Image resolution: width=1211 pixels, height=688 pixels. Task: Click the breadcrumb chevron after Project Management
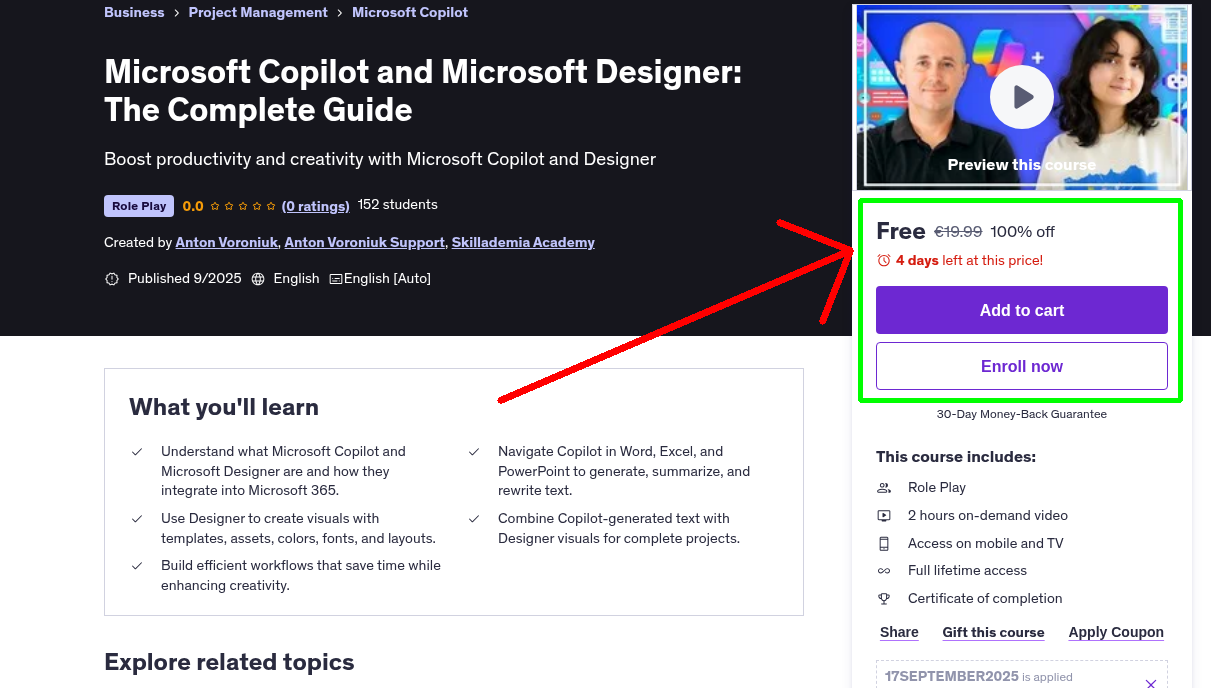340,13
